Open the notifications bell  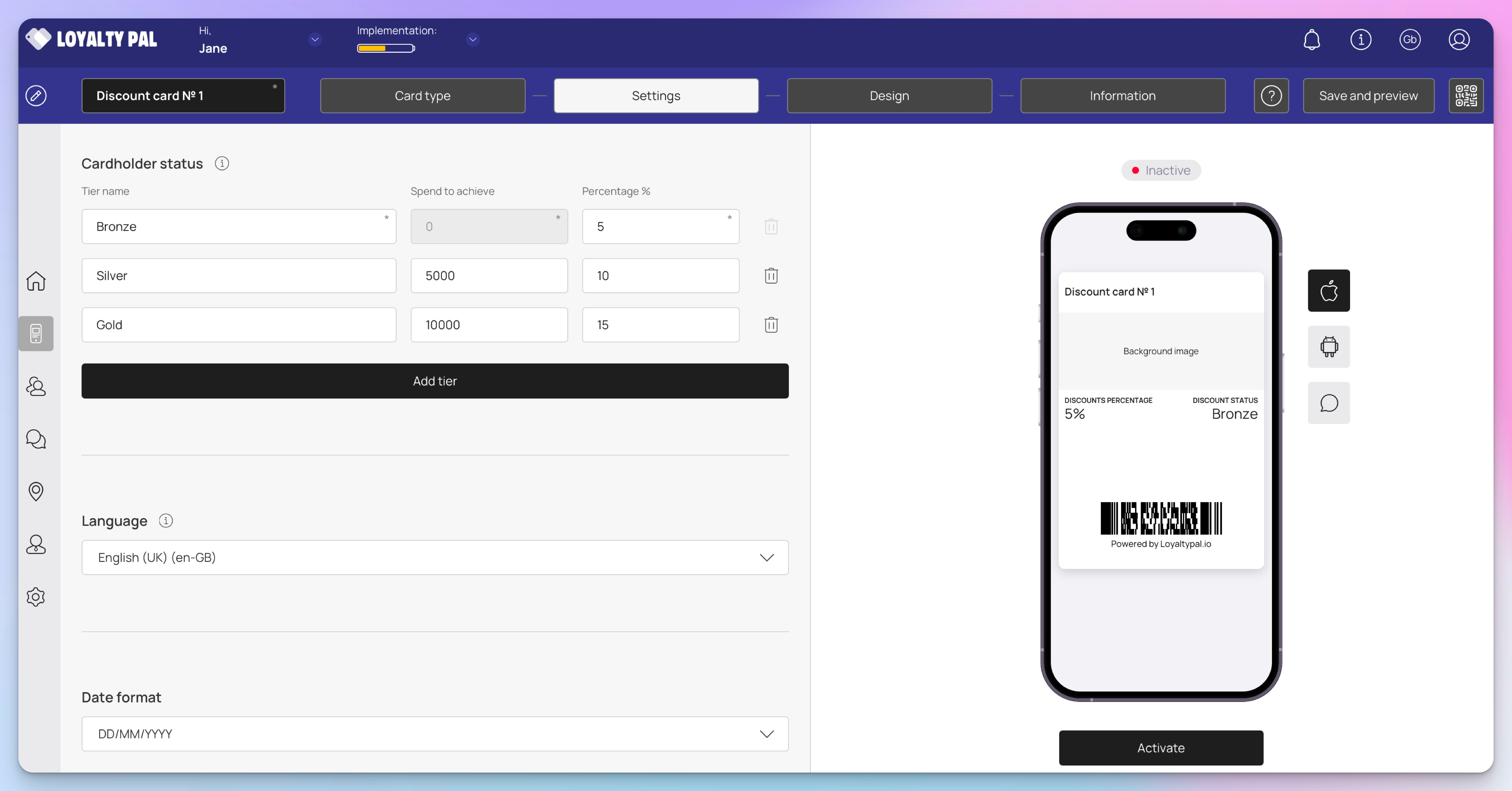tap(1311, 40)
